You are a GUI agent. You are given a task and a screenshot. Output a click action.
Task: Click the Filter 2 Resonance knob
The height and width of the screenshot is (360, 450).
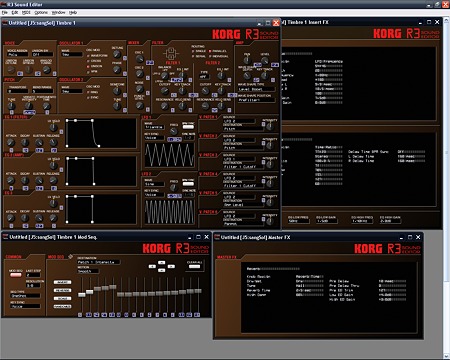click(x=205, y=106)
